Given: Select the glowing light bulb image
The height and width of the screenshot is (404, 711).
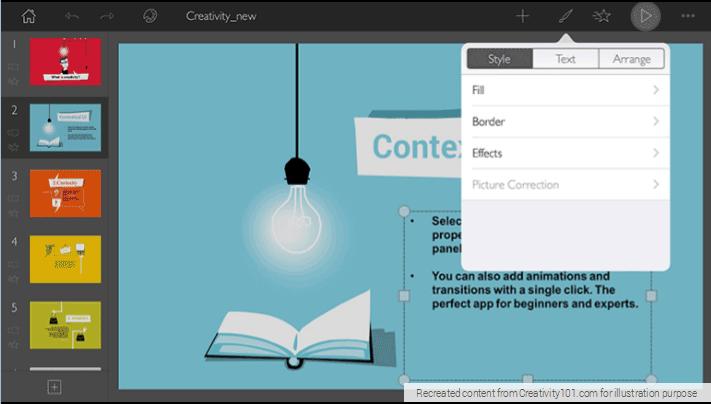Looking at the screenshot, I should (297, 219).
